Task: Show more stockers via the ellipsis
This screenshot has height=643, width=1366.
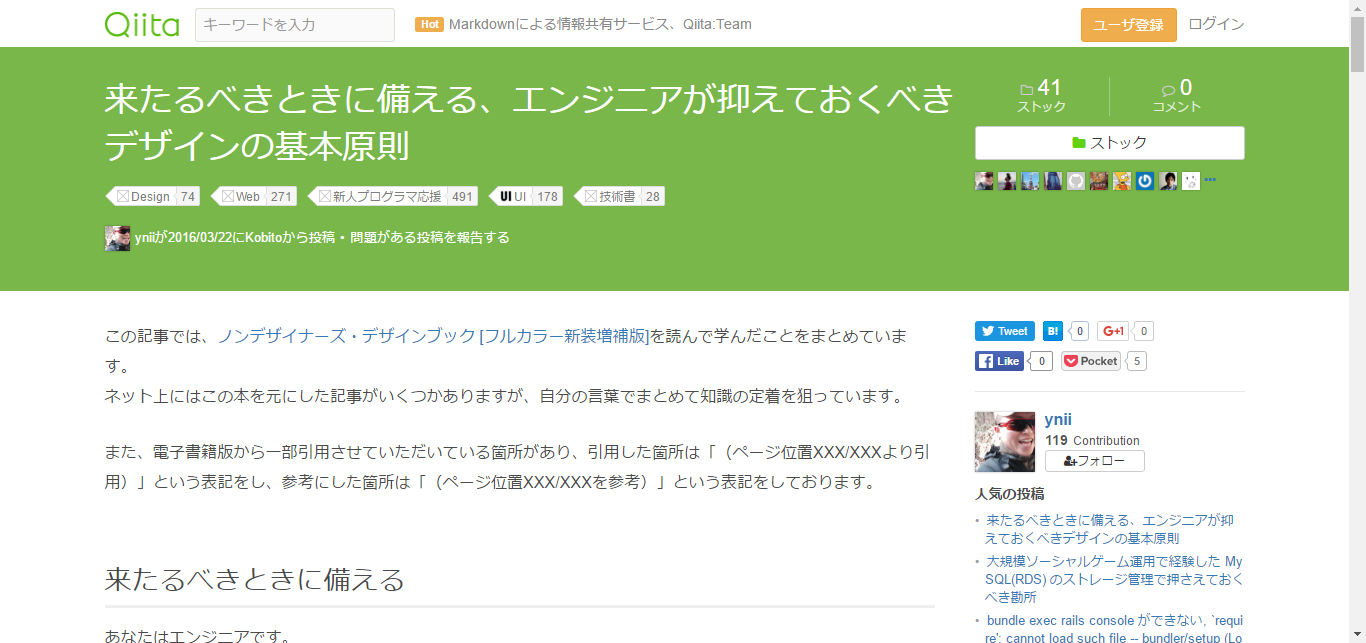Action: coord(1210,180)
